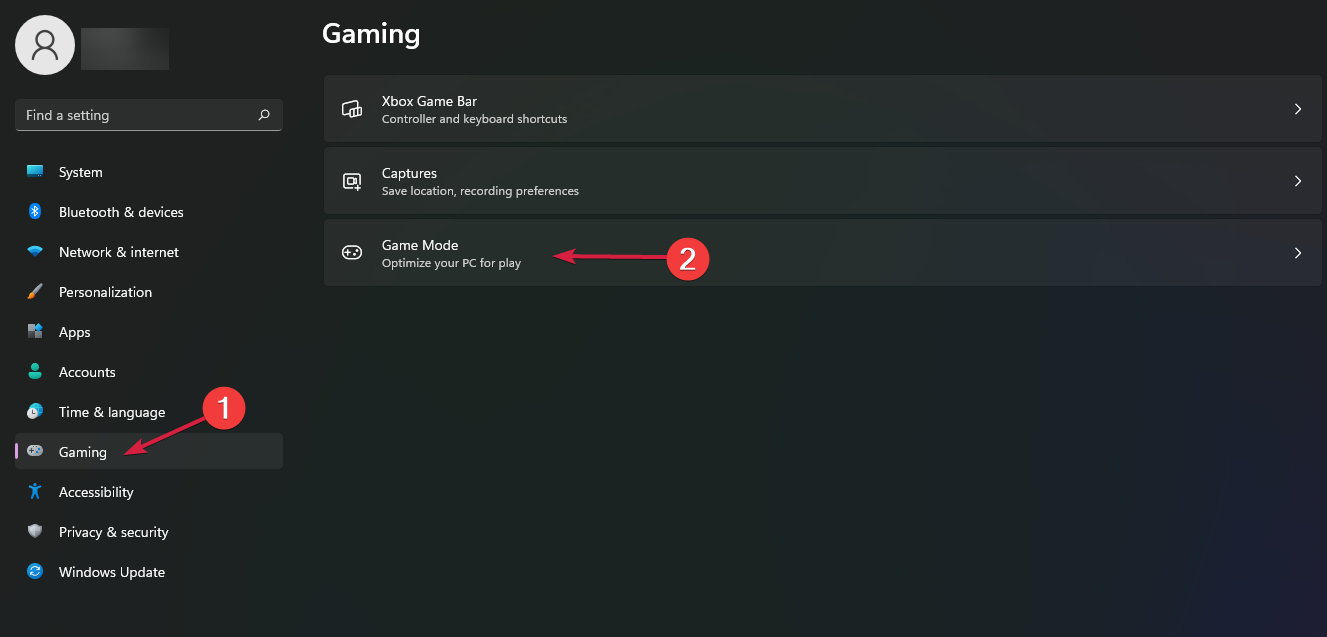Click the Find a setting search box

pos(135,115)
